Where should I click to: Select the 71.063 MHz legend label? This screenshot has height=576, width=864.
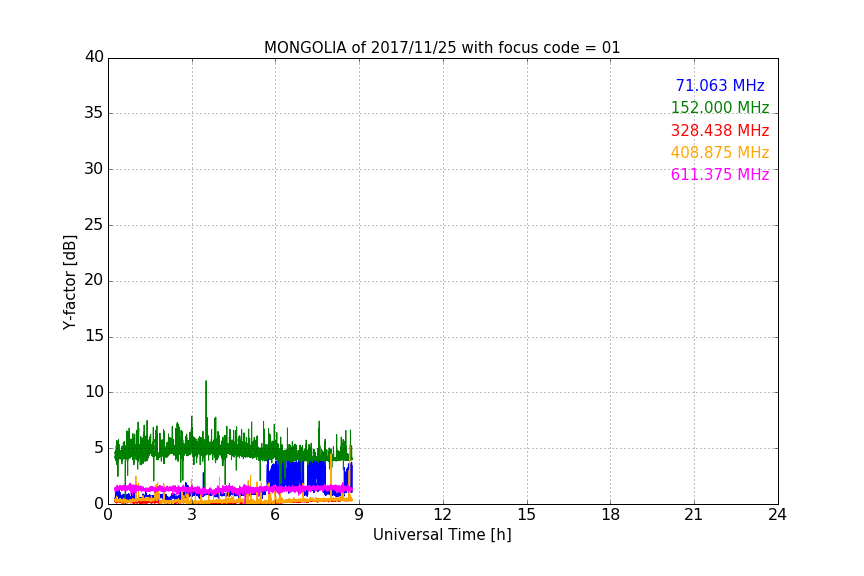pos(720,85)
